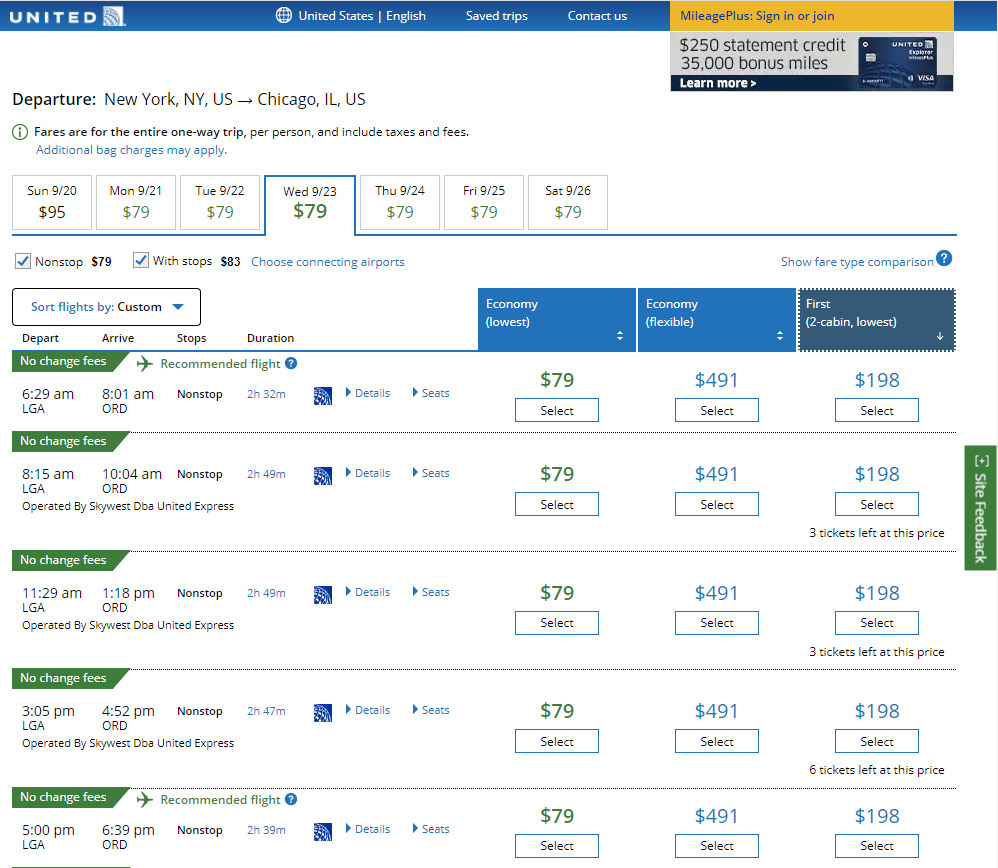The height and width of the screenshot is (868, 998).
Task: Click the airplane icon on the first Recommended flight
Action: [x=145, y=363]
